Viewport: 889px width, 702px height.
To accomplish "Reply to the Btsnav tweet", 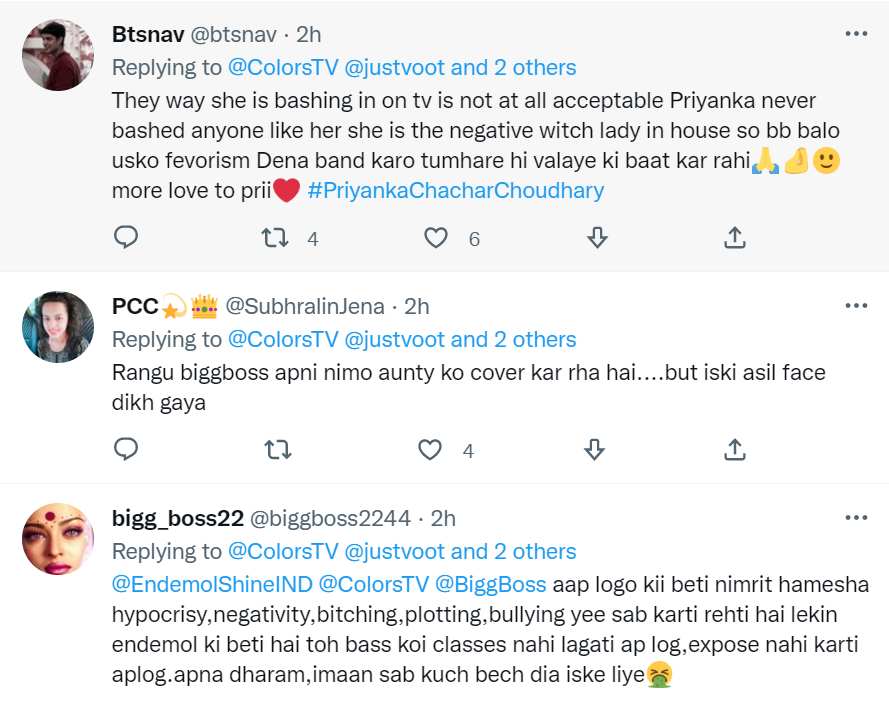I will (126, 238).
